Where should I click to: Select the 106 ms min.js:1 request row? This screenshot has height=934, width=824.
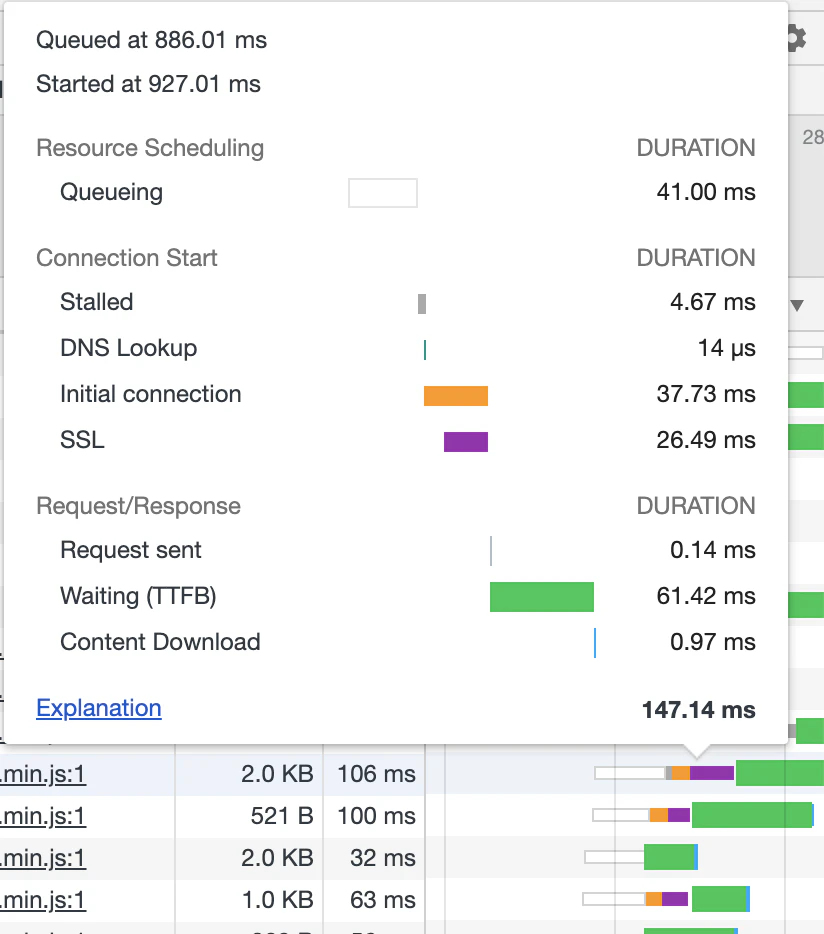point(412,774)
